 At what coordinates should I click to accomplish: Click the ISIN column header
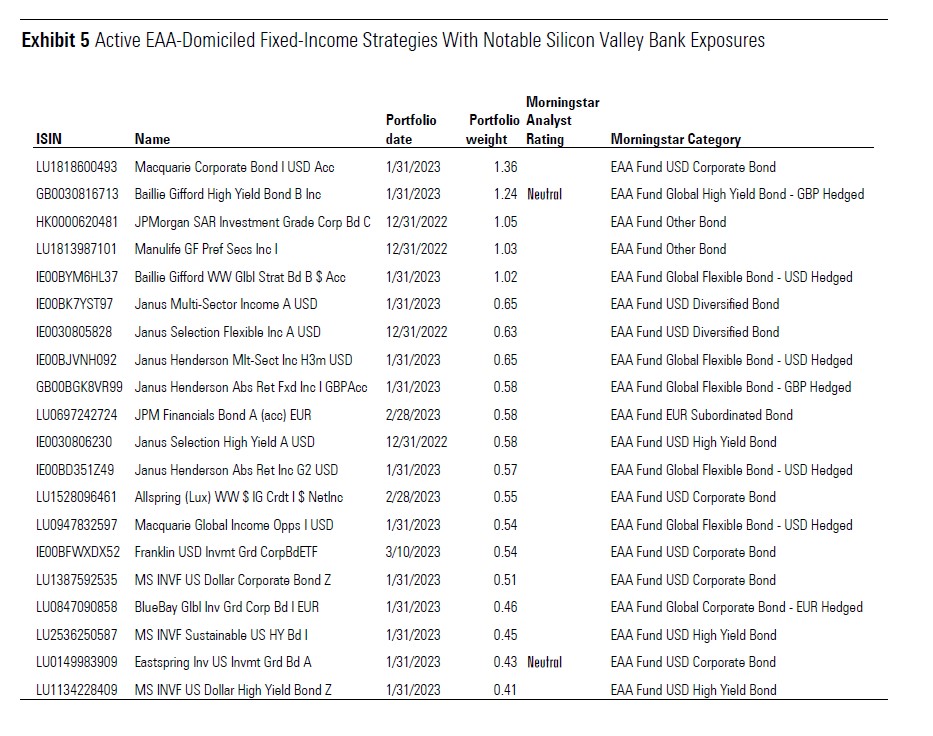[x=49, y=140]
